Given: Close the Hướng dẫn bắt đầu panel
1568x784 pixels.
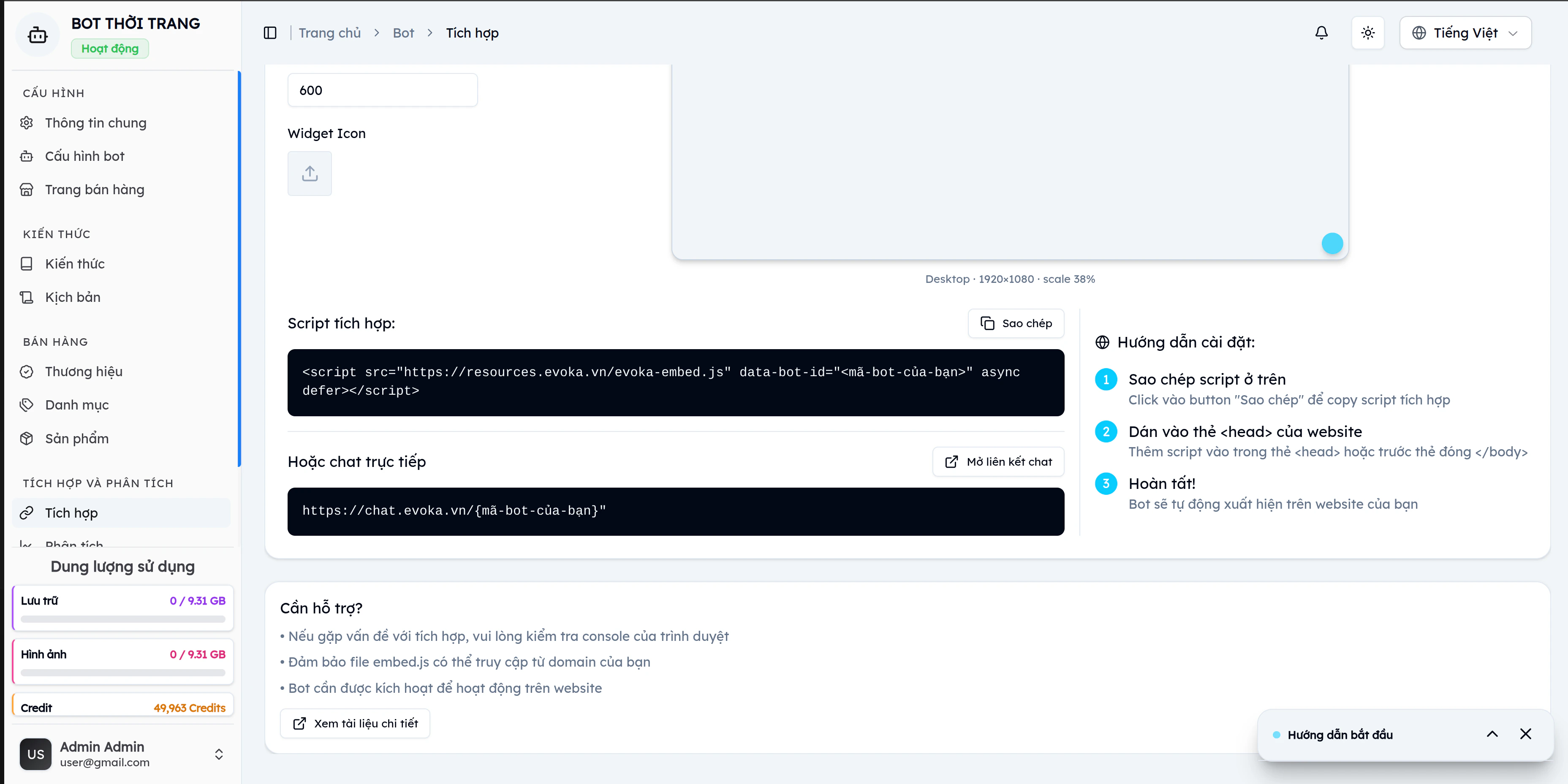Looking at the screenshot, I should pos(1525,734).
